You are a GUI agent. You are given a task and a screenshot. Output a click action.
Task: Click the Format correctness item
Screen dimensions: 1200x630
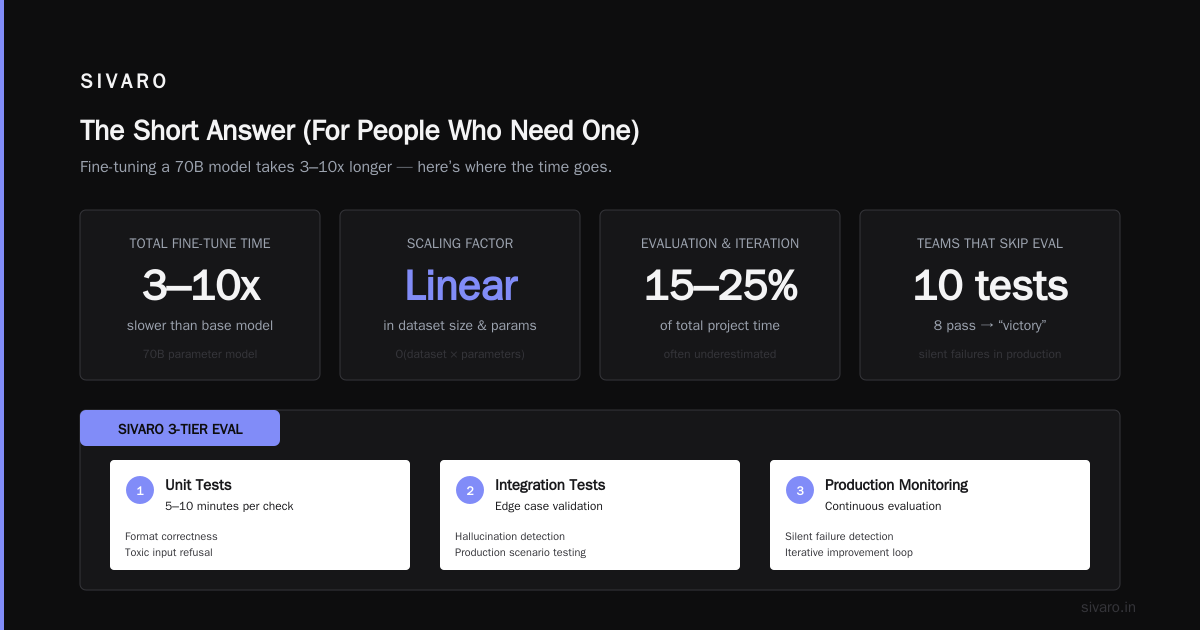coord(171,536)
